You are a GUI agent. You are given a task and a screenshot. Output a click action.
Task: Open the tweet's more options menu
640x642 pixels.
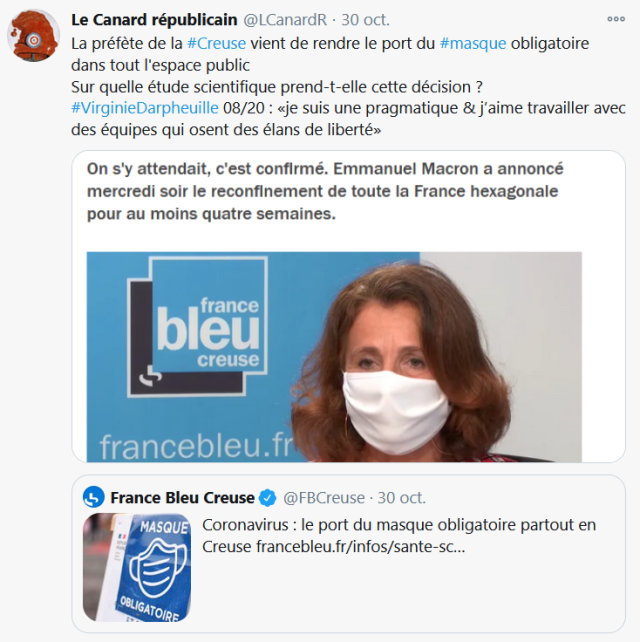coord(616,19)
